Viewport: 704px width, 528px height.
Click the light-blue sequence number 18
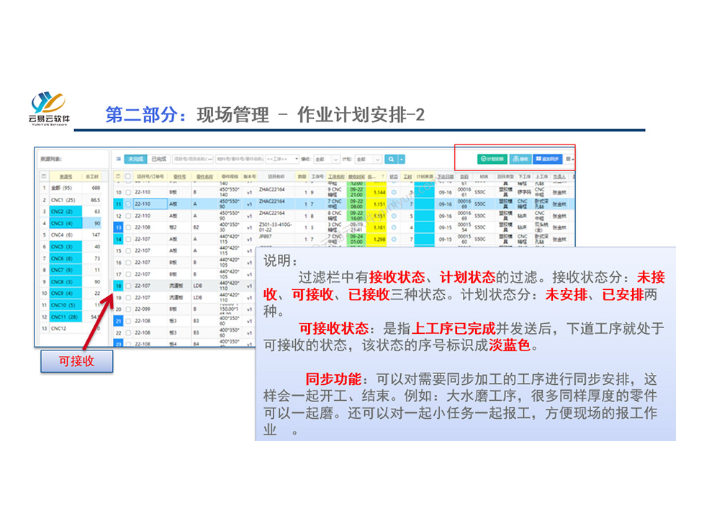pos(118,286)
